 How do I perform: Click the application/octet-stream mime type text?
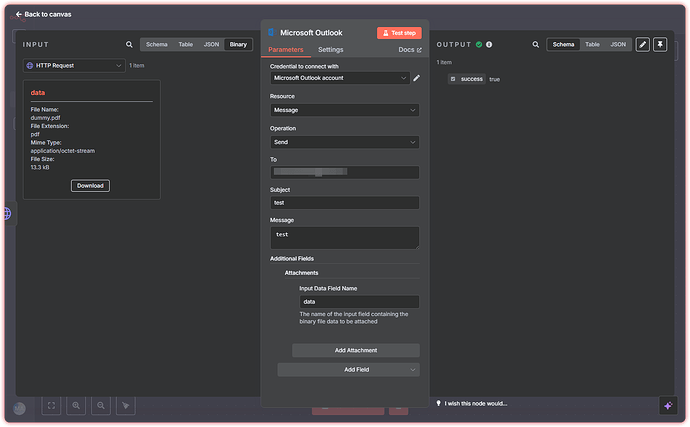pos(62,151)
